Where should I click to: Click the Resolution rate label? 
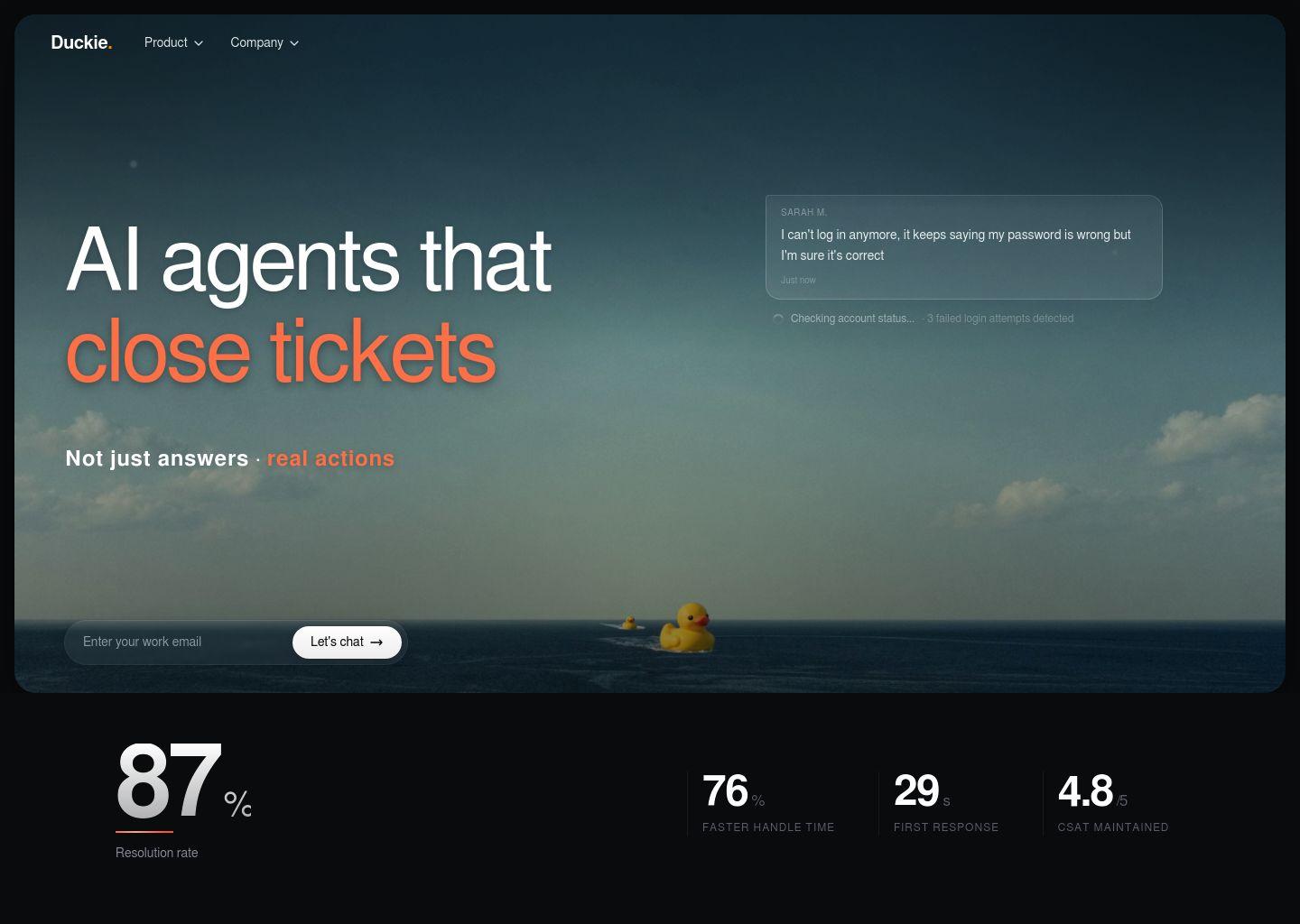pos(157,853)
